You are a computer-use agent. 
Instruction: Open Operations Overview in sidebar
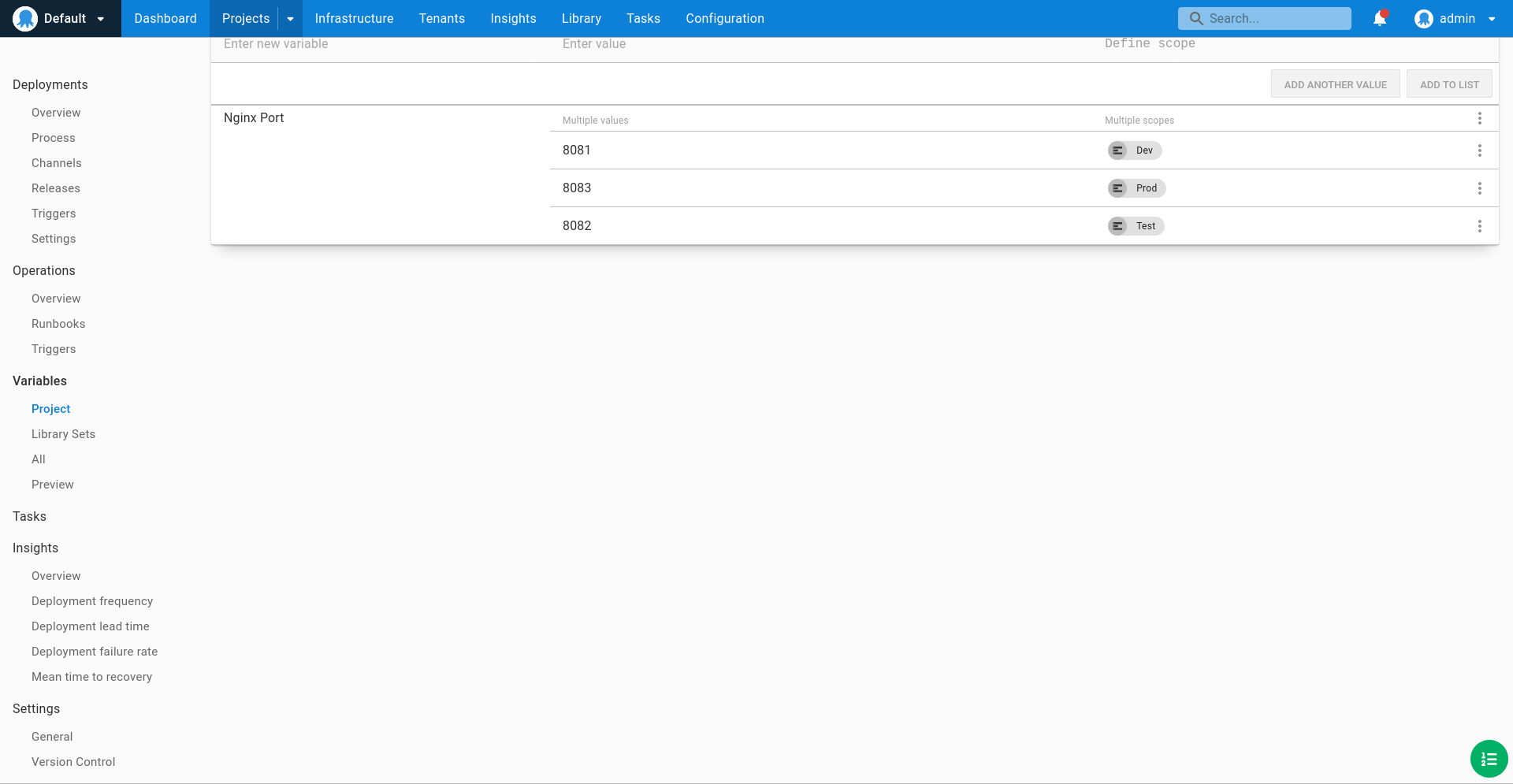[x=56, y=299]
